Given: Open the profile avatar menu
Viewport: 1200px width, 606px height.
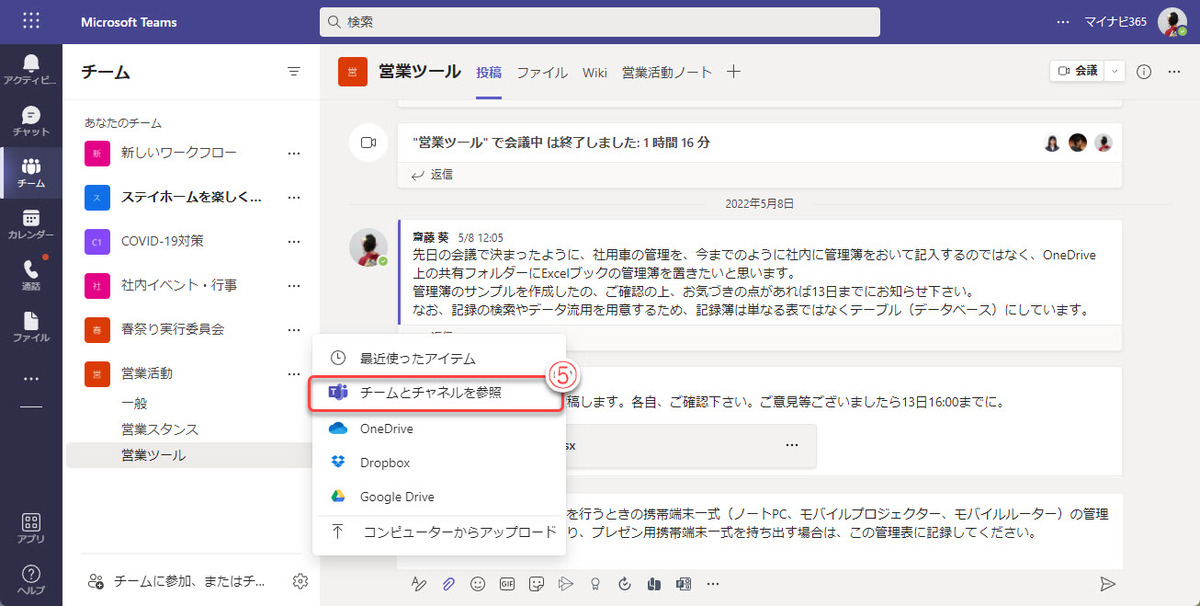Looking at the screenshot, I should click(x=1172, y=21).
